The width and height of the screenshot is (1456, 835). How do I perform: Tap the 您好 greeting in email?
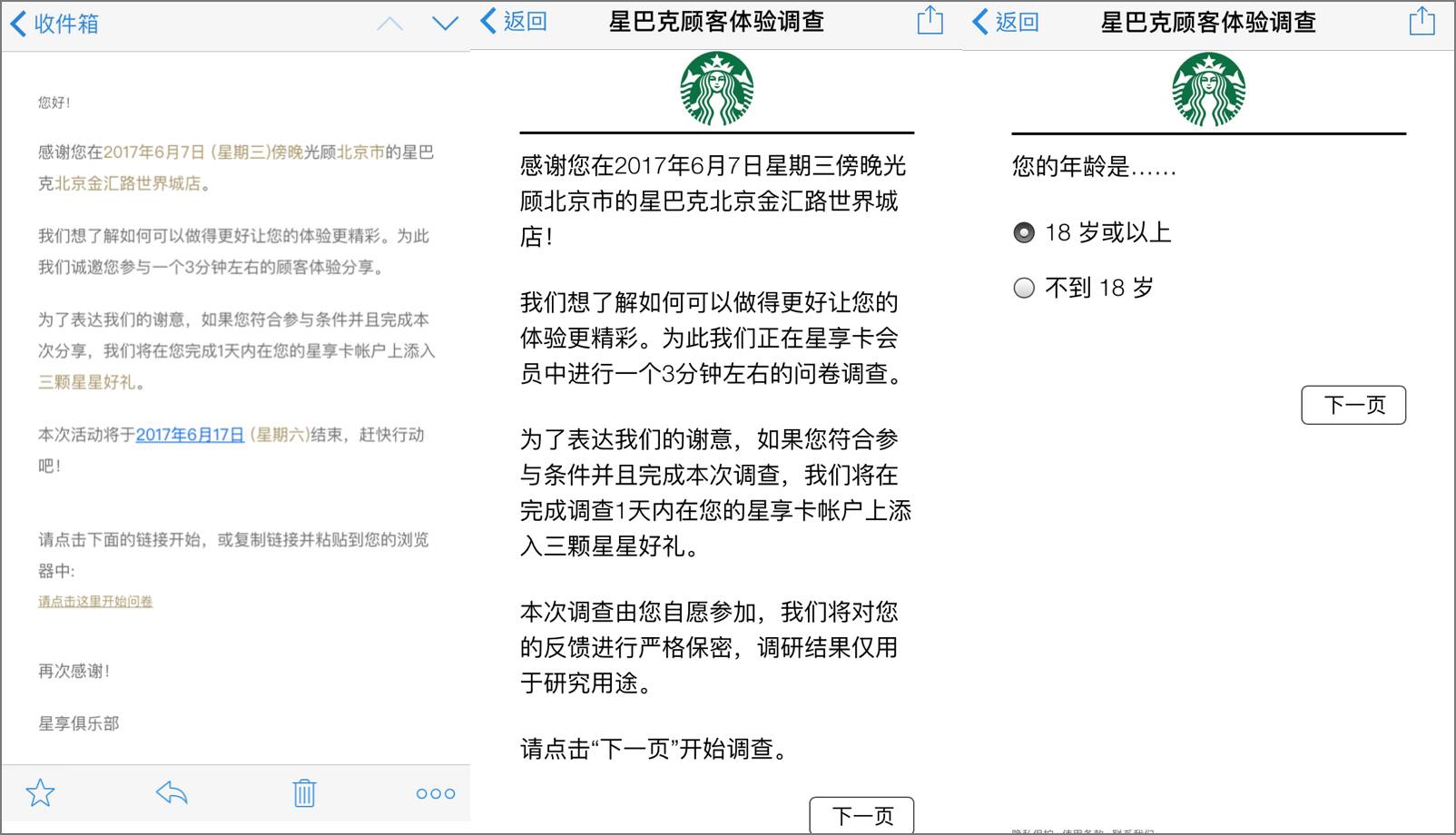pyautogui.click(x=54, y=103)
